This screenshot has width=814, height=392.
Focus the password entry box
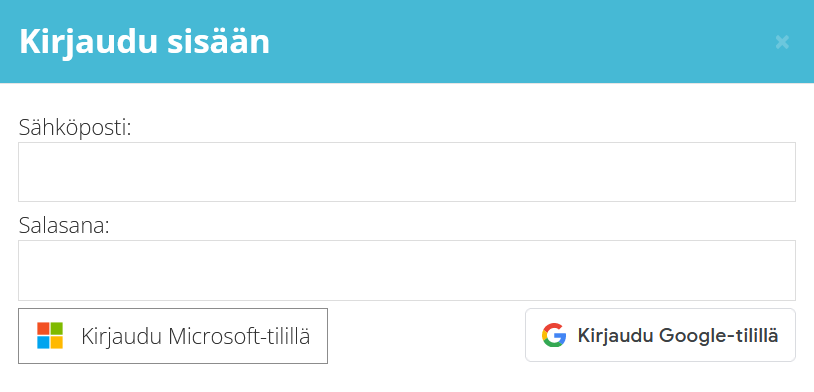(x=406, y=270)
